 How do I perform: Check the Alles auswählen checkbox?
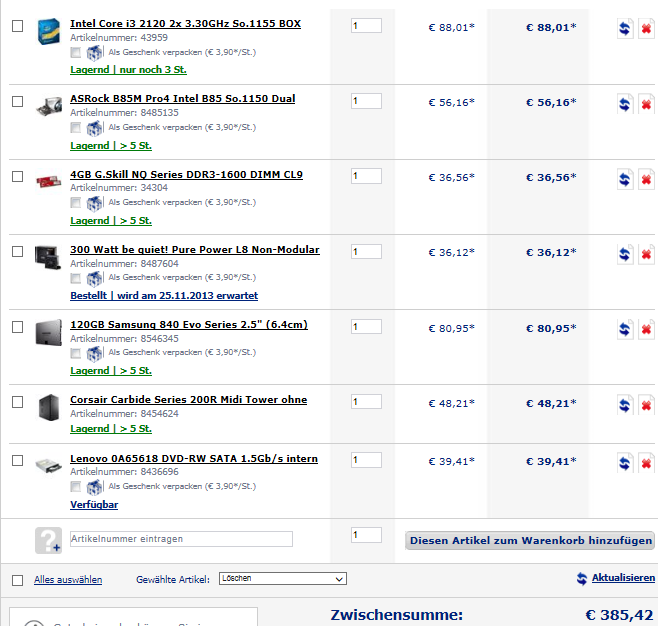pos(17,580)
